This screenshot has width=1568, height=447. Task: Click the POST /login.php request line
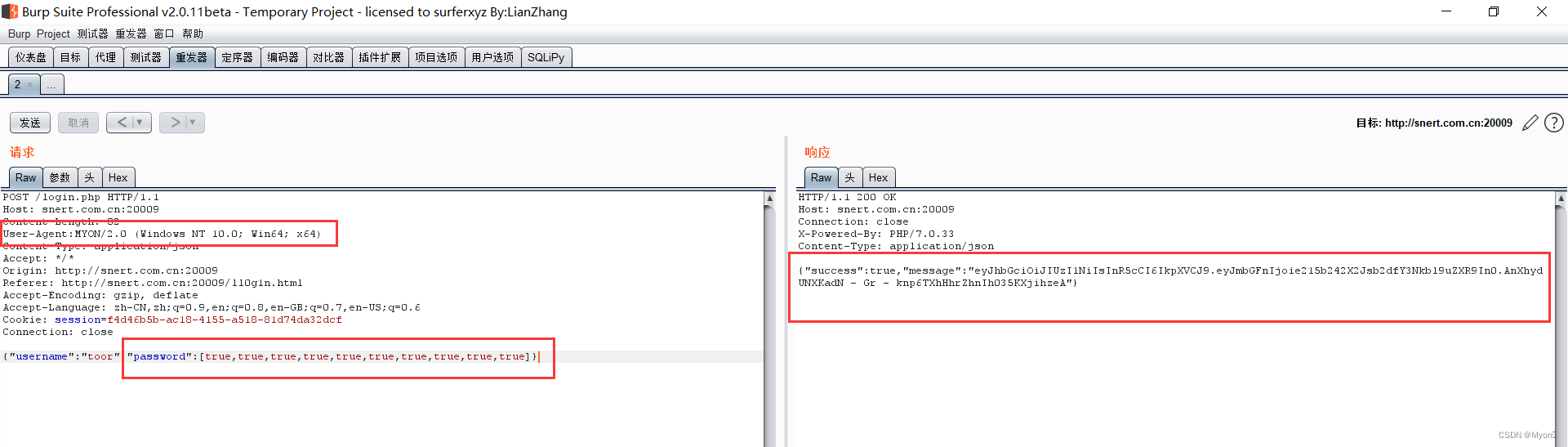click(x=81, y=197)
